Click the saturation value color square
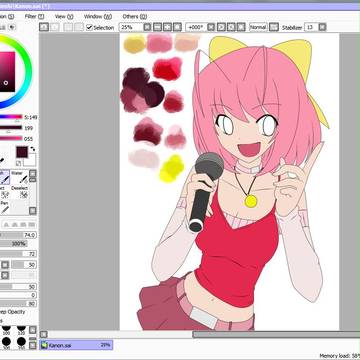 point(7,72)
